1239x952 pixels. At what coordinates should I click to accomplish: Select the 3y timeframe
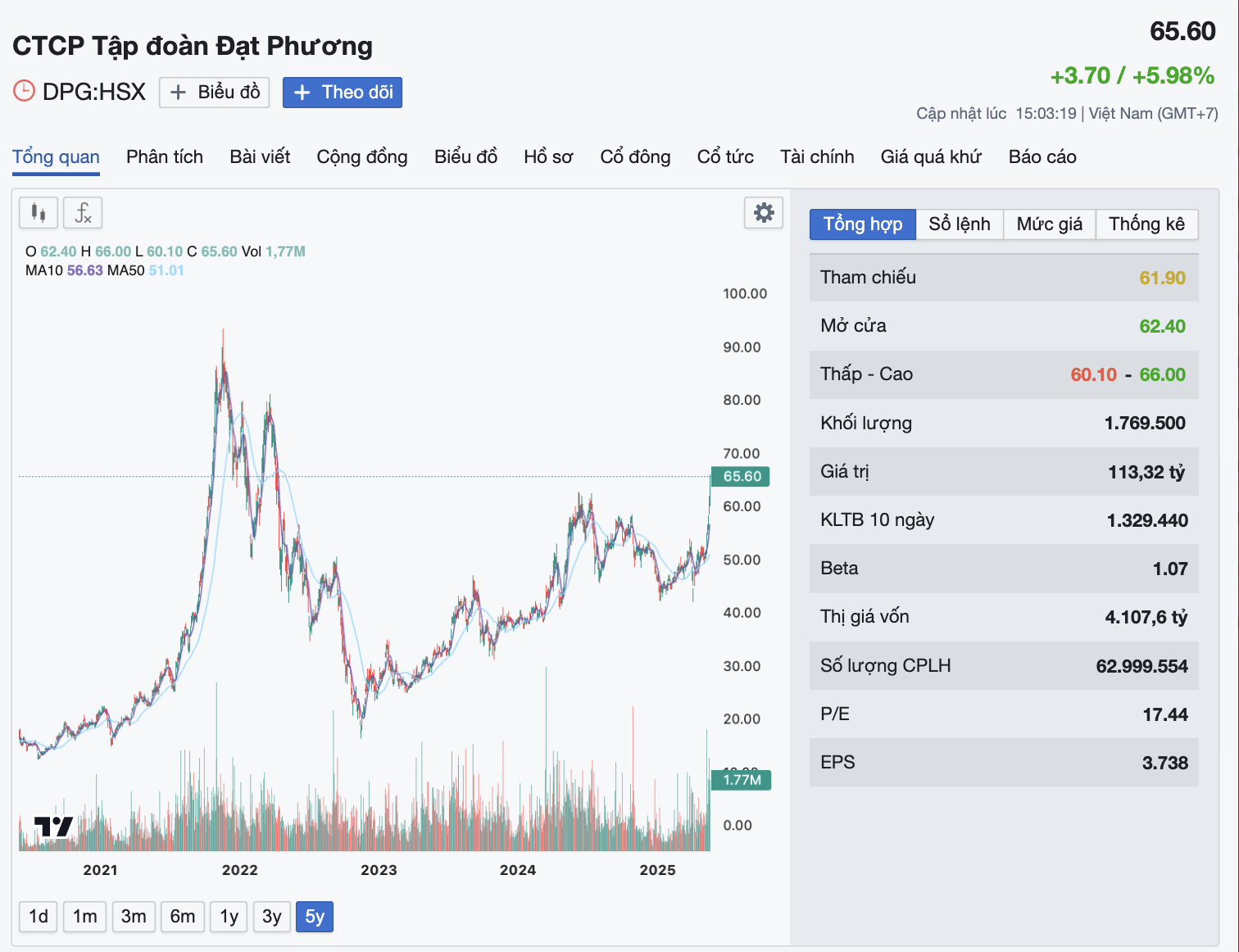(x=272, y=916)
